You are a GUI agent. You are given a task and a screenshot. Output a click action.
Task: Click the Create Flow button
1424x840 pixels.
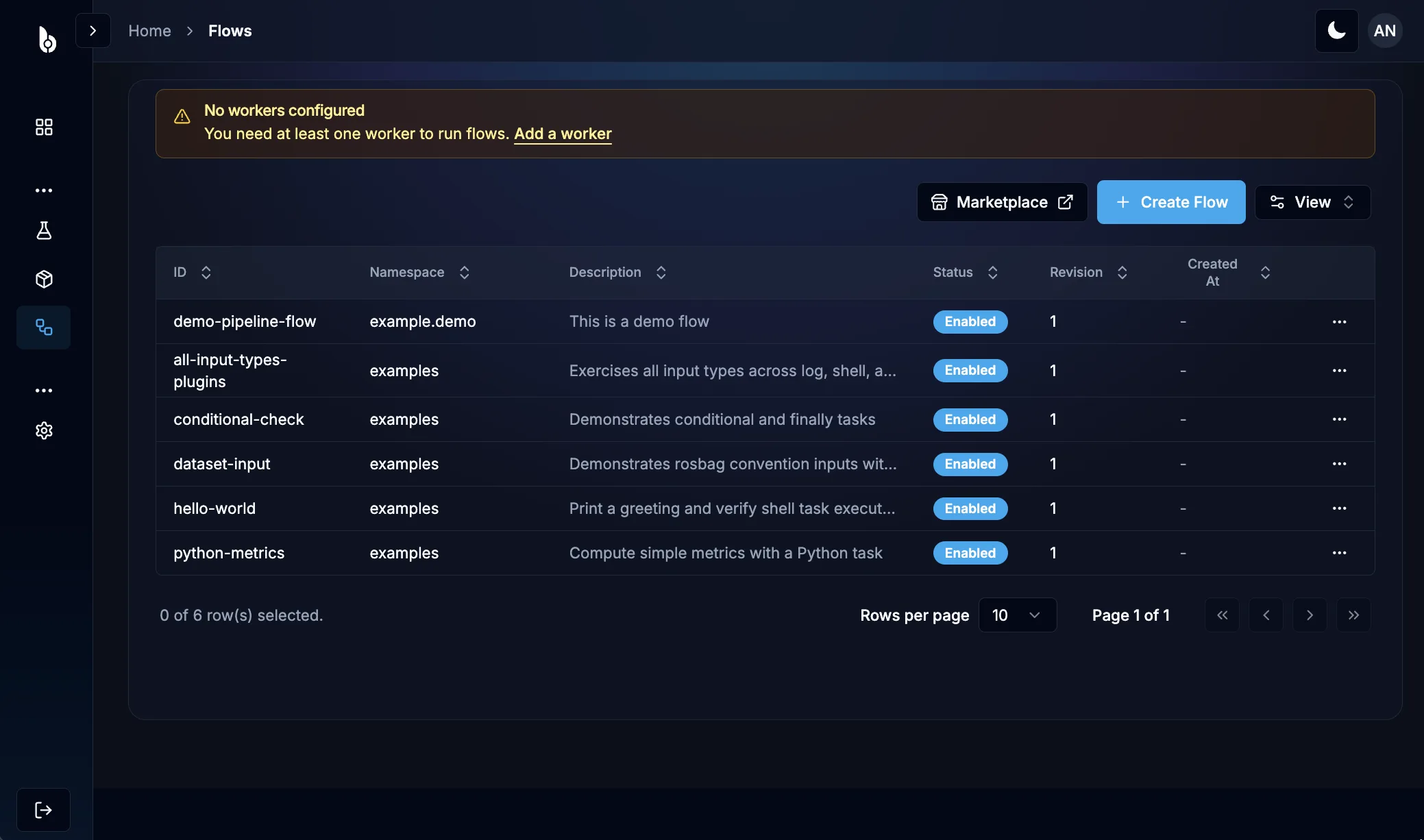tap(1171, 202)
